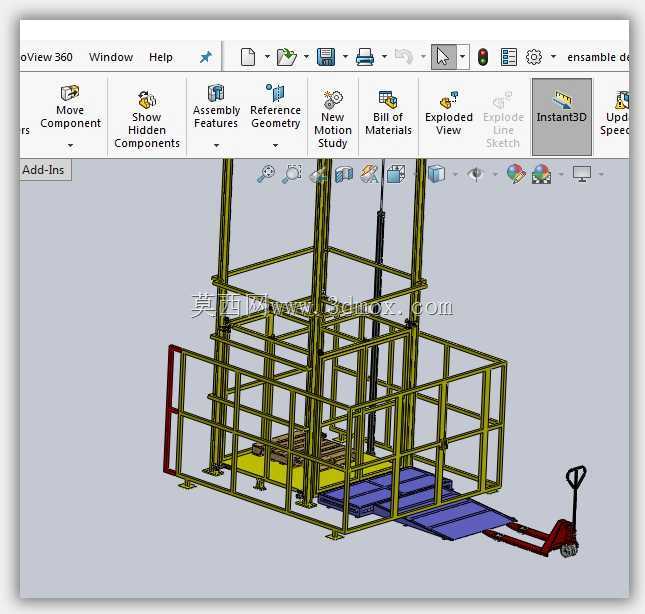The height and width of the screenshot is (614, 645).
Task: Start a New Motion Study
Action: pyautogui.click(x=333, y=119)
